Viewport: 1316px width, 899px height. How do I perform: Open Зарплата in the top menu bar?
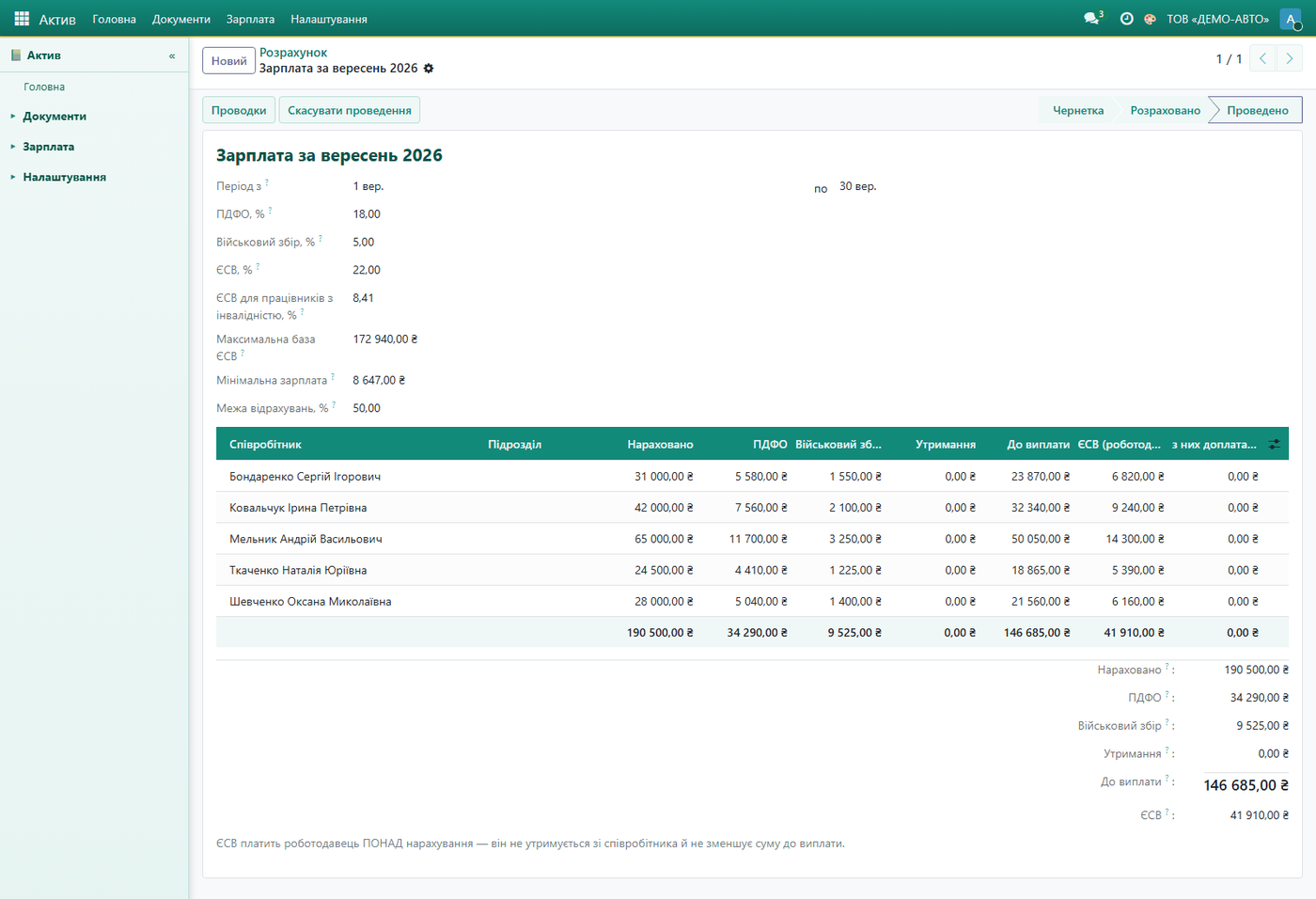pos(251,19)
